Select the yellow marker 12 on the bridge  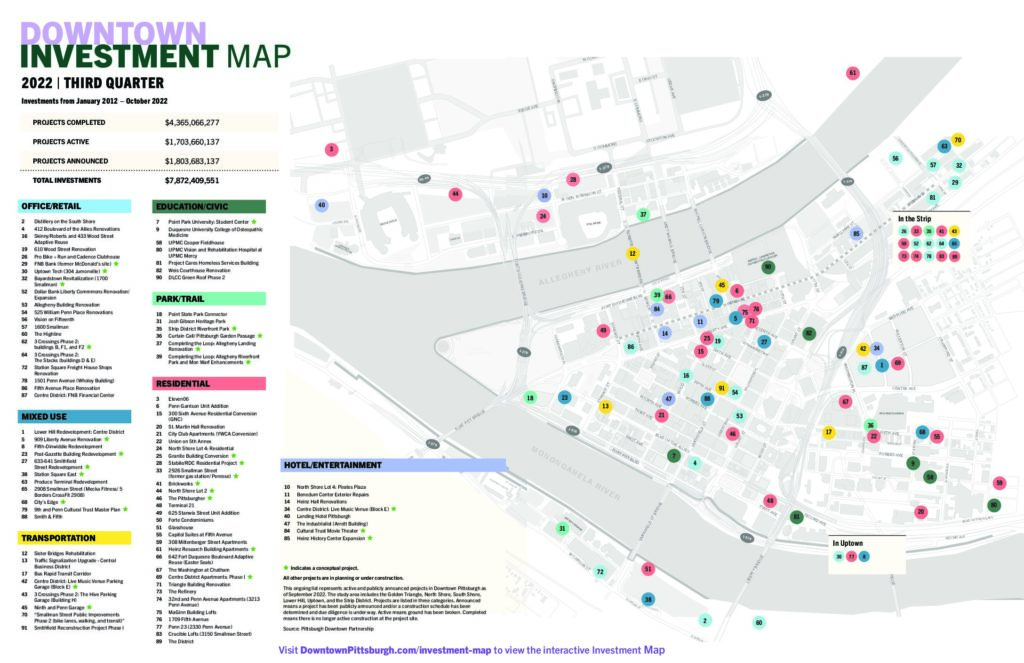coord(632,253)
